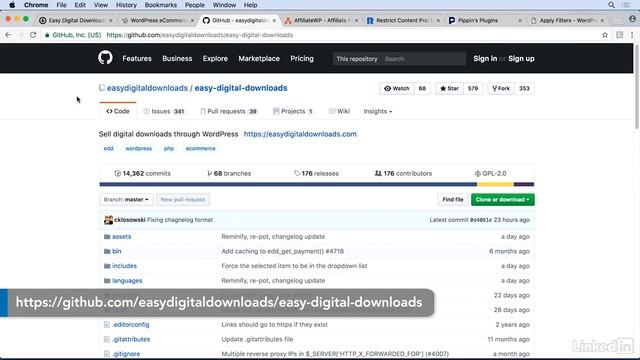Image resolution: width=640 pixels, height=360 pixels.
Task: Click the Sign in link
Action: [x=485, y=59]
